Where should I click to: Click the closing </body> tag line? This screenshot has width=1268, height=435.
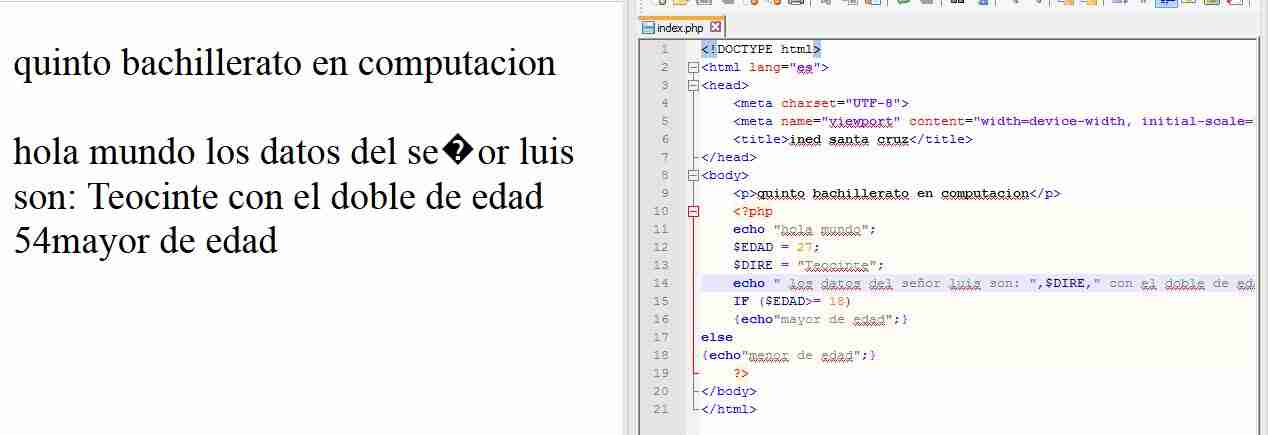coord(729,391)
